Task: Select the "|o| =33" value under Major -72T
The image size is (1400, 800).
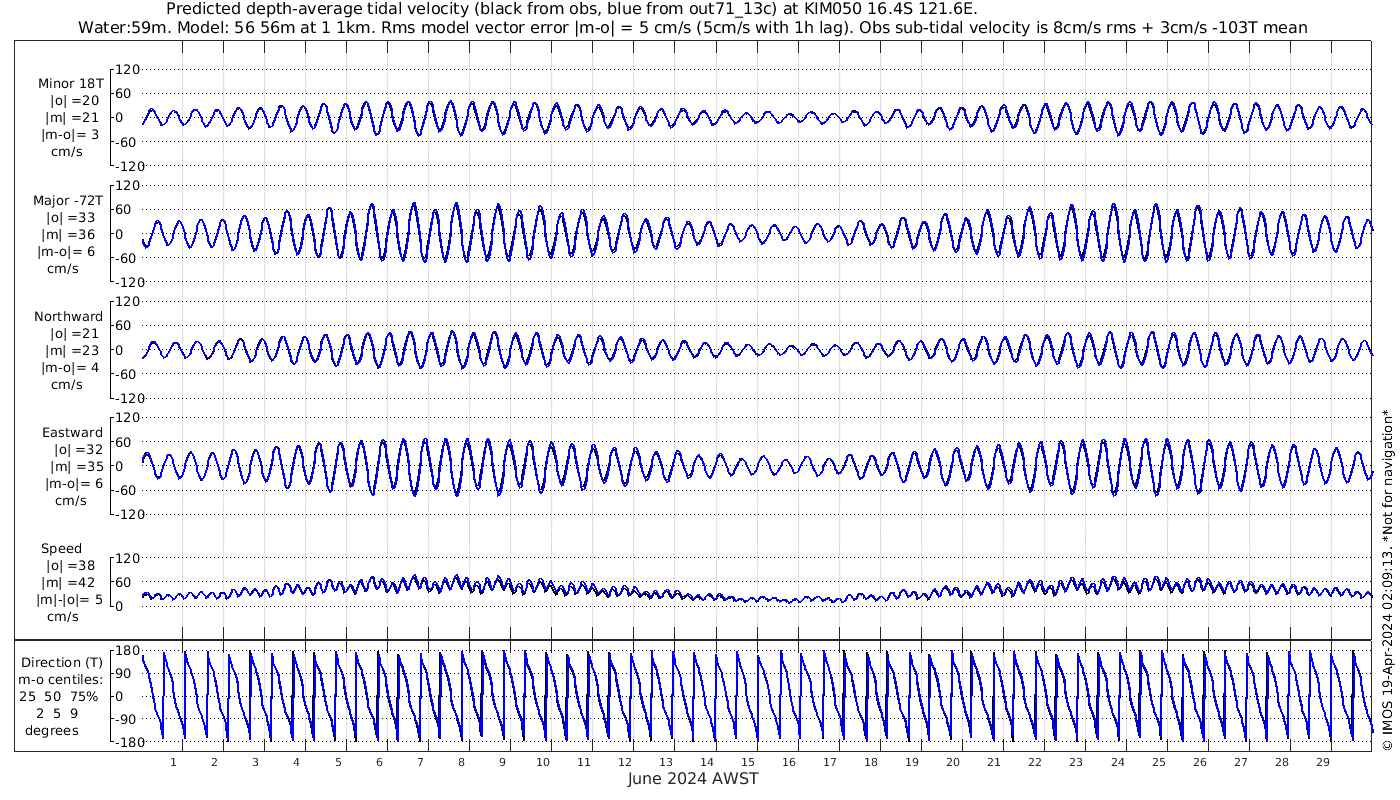Action: 72,217
